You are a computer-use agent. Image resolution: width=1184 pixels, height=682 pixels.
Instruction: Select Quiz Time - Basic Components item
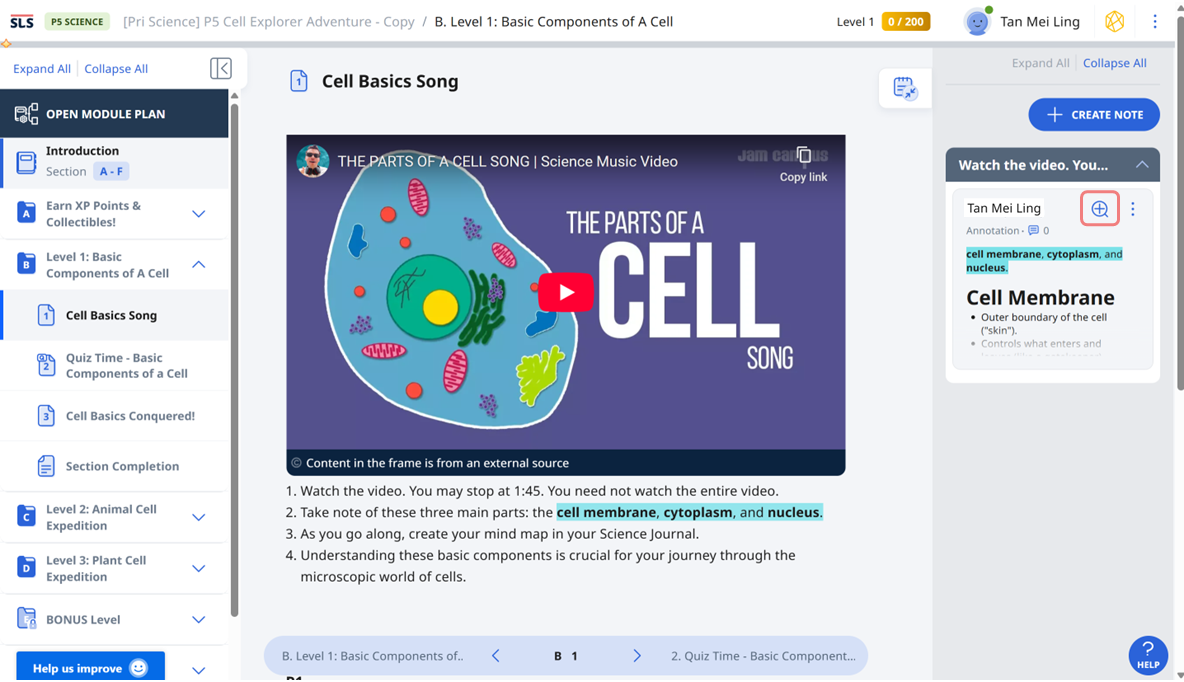coord(126,365)
